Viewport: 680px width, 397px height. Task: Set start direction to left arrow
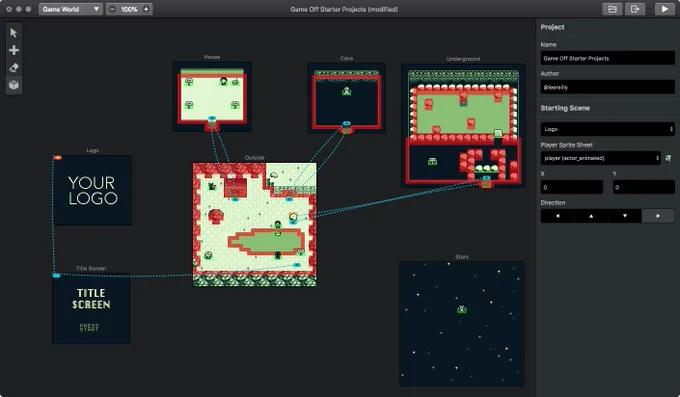557,216
